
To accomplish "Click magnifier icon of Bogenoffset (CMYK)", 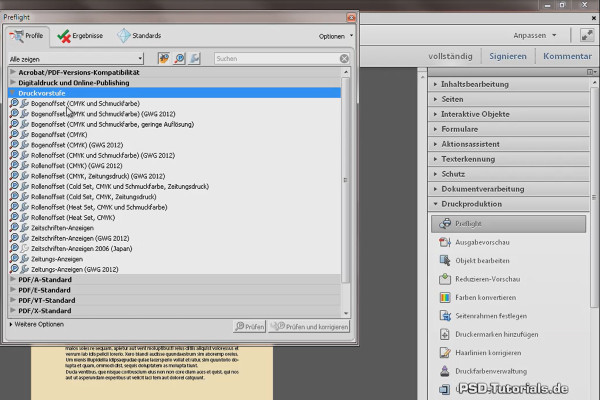I will [14, 134].
